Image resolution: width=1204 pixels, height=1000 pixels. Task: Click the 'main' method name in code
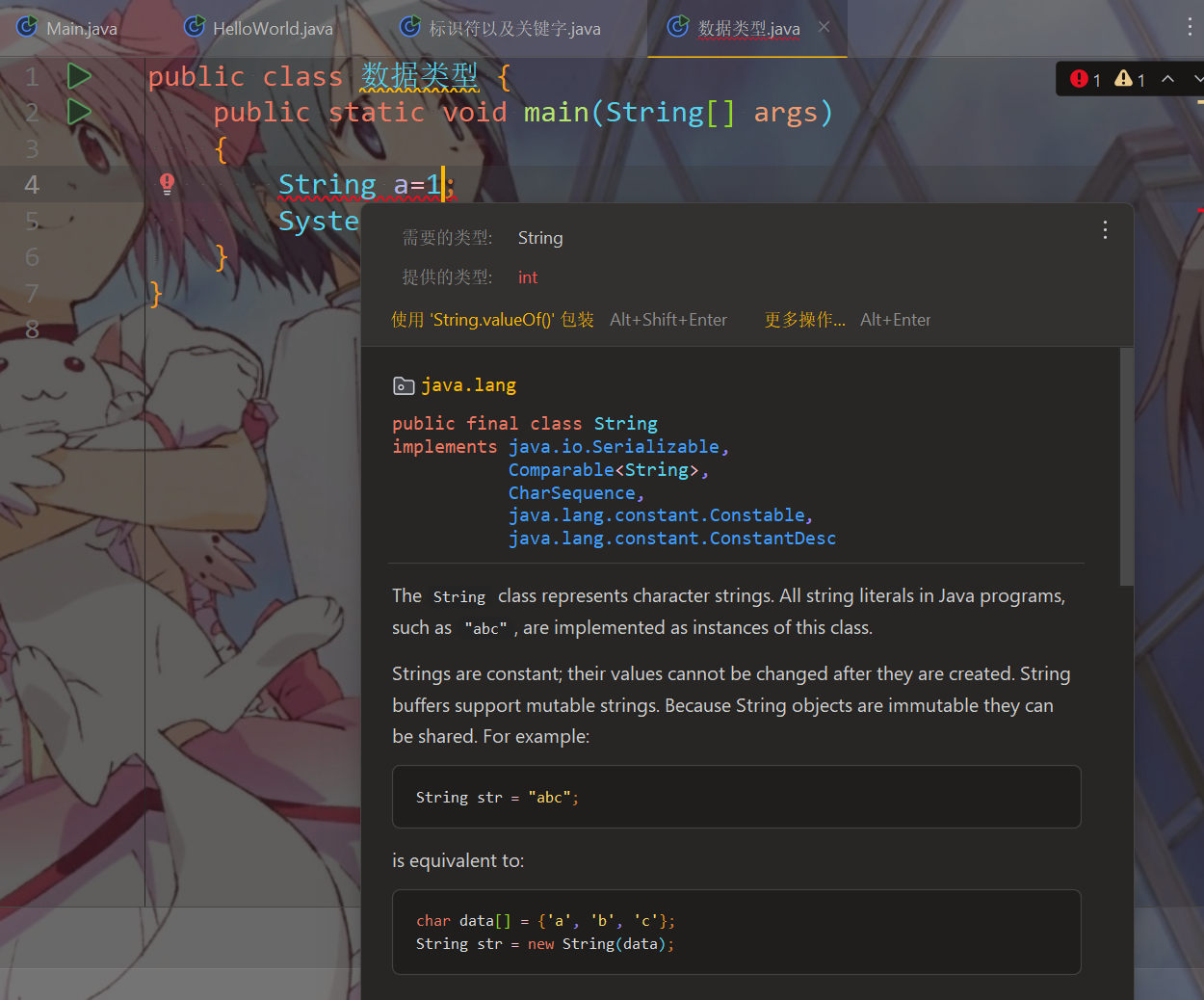click(556, 113)
